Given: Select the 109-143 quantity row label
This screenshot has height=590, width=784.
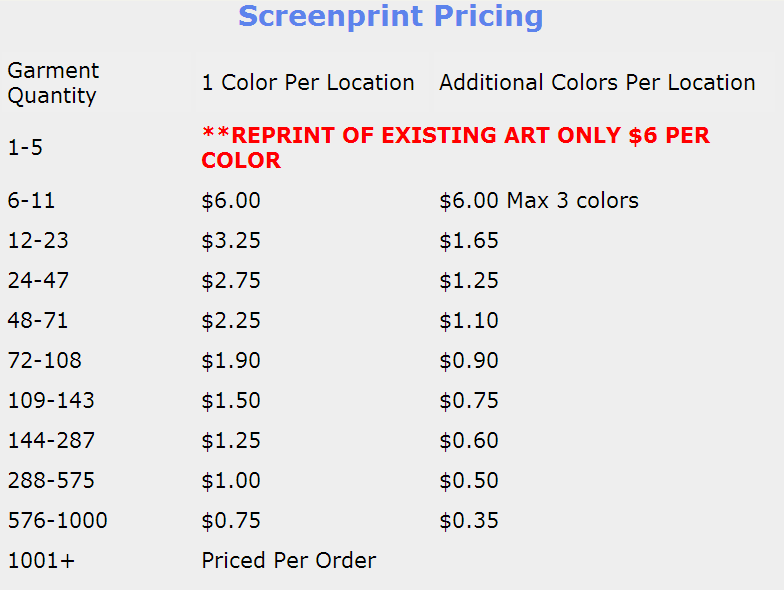Looking at the screenshot, I should tap(51, 401).
